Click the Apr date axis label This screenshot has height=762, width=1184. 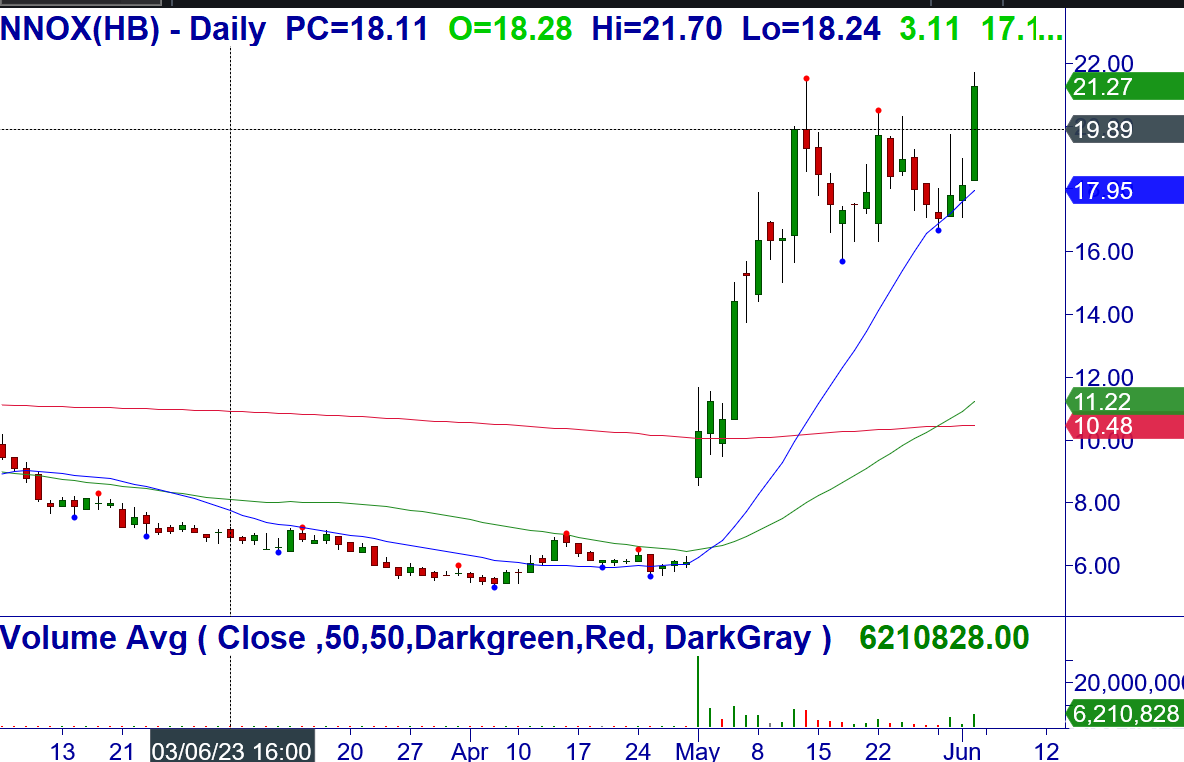pos(470,751)
